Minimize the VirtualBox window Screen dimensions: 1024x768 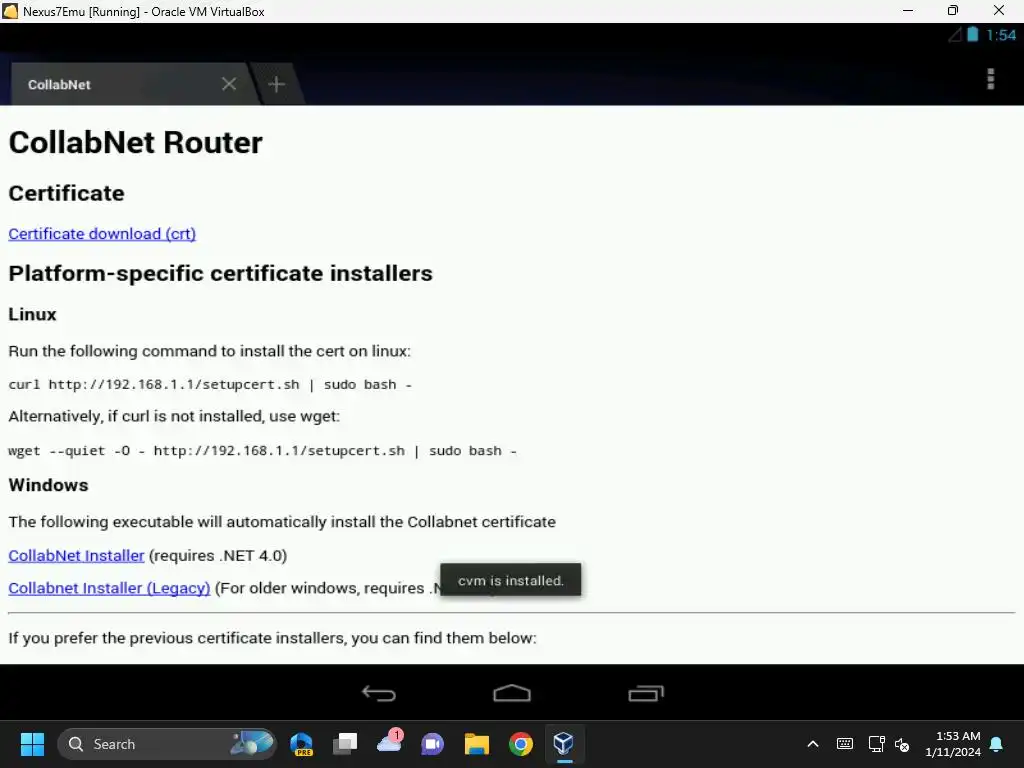[x=908, y=11]
